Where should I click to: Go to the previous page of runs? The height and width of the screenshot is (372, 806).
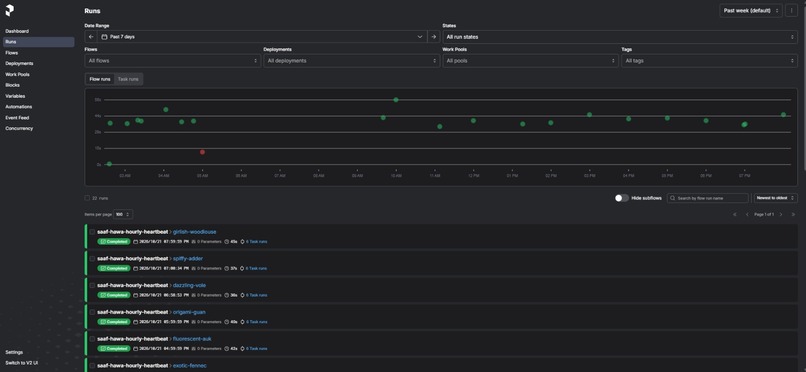point(747,214)
